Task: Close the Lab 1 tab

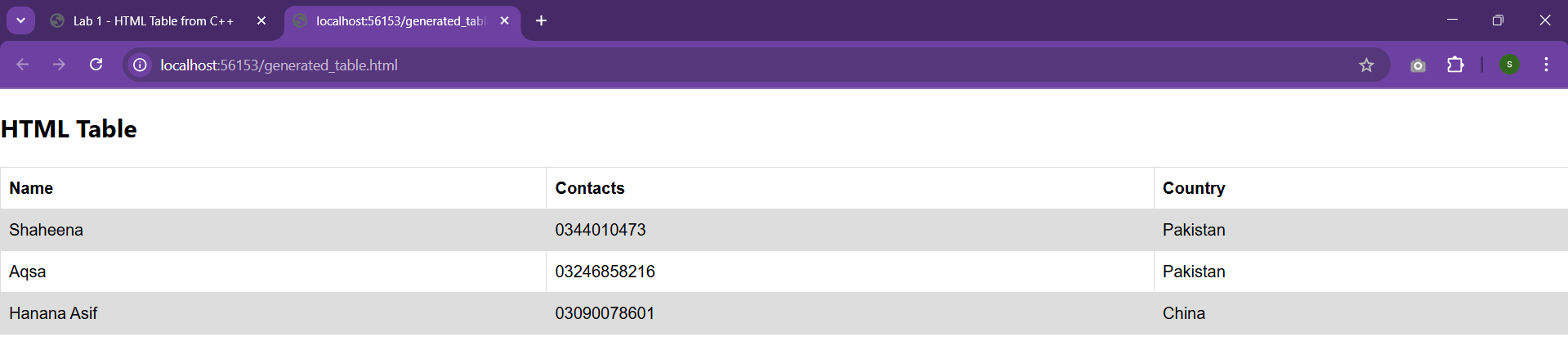Action: [261, 21]
